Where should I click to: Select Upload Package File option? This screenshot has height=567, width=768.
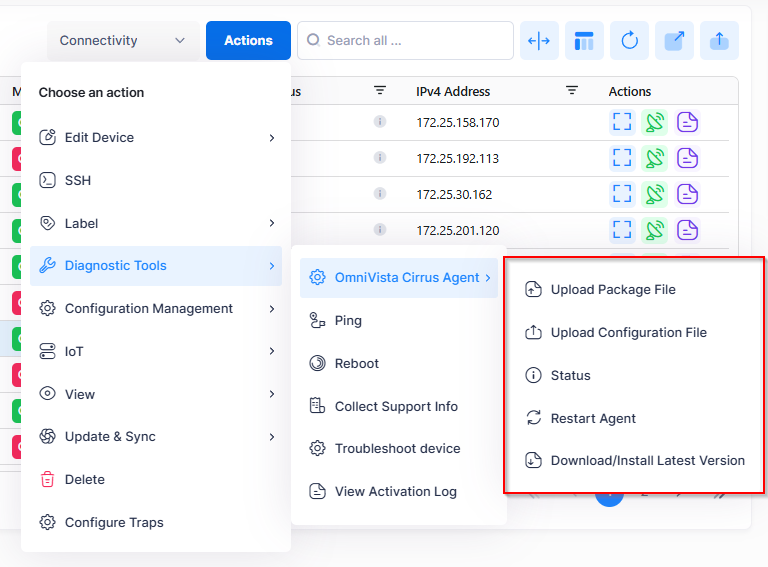[613, 290]
